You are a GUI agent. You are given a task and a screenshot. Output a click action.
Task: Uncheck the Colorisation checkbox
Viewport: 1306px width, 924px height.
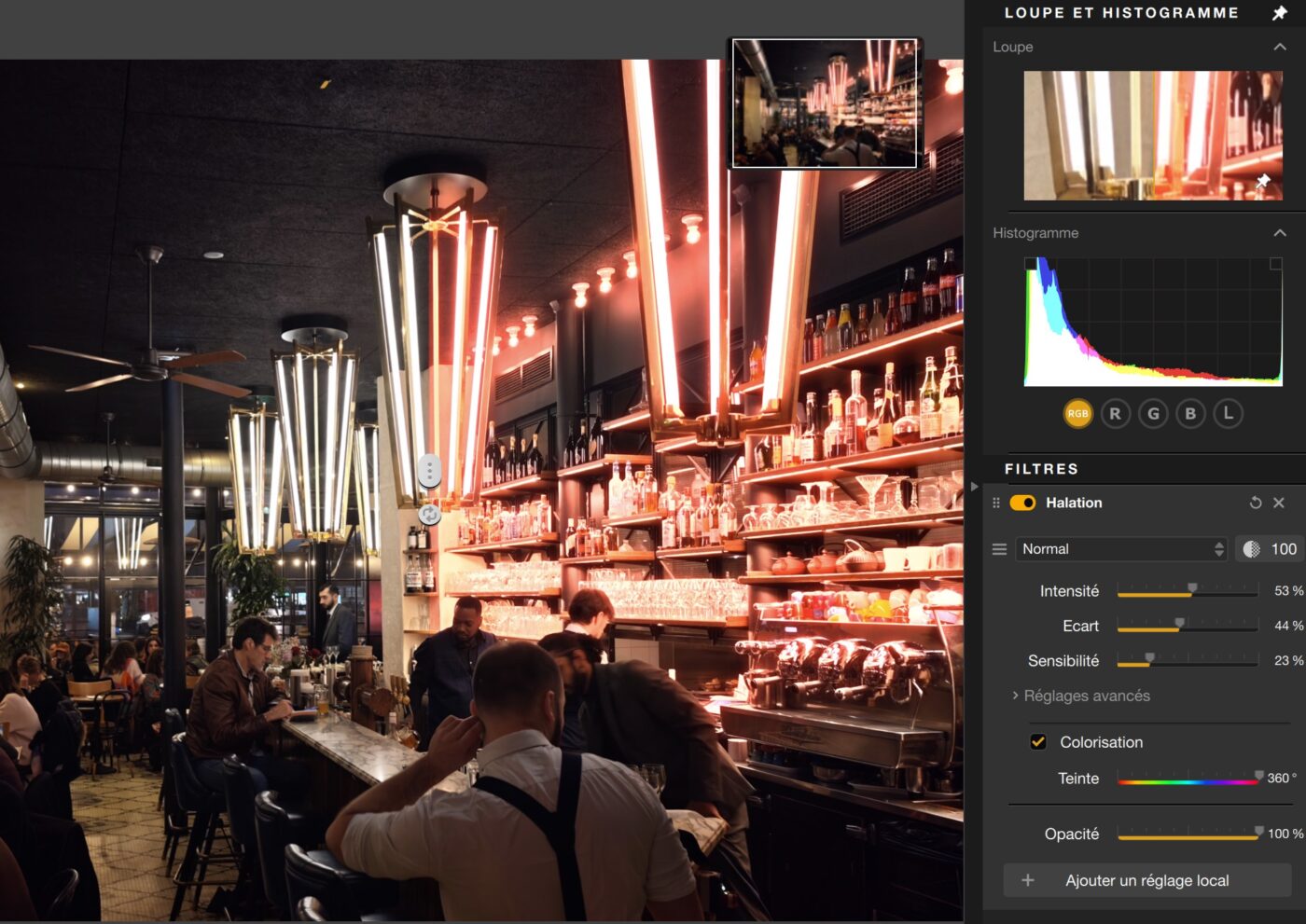pos(1037,742)
